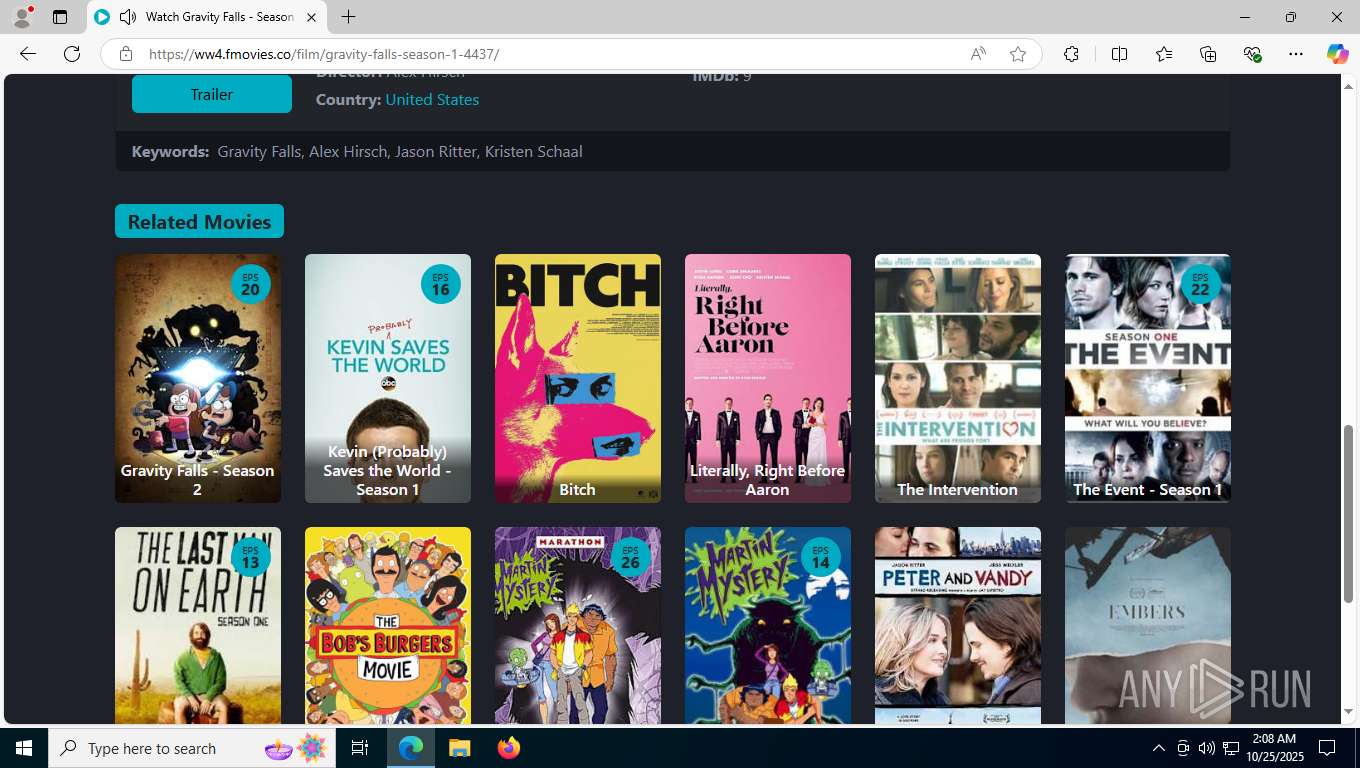Open The Intervention movie poster
The width and height of the screenshot is (1360, 768).
click(x=958, y=378)
